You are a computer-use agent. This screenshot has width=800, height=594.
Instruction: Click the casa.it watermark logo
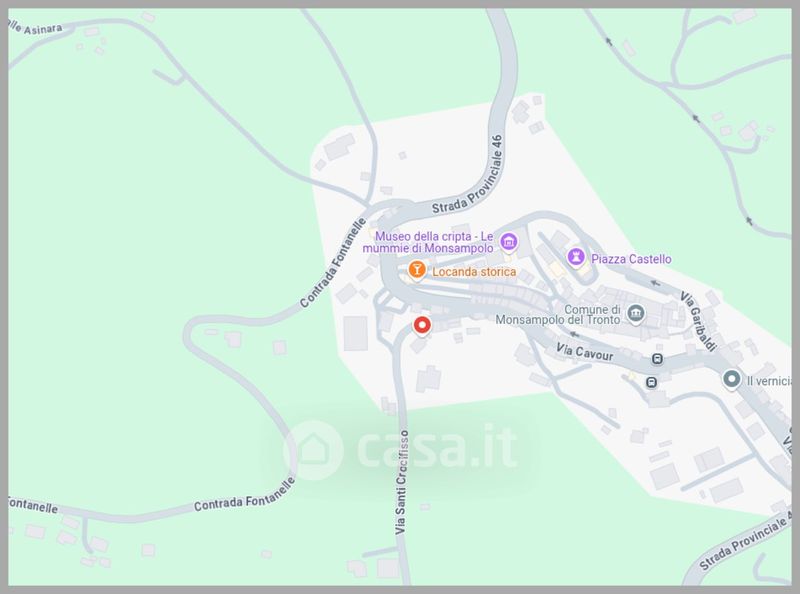tap(401, 450)
